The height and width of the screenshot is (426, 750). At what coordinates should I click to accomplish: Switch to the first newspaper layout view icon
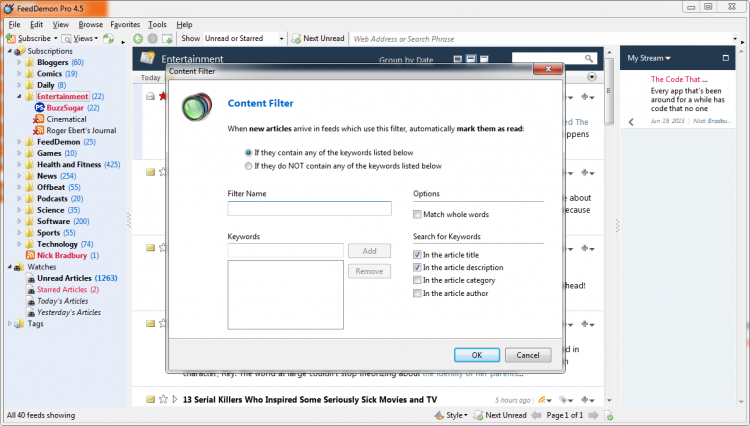[458, 59]
